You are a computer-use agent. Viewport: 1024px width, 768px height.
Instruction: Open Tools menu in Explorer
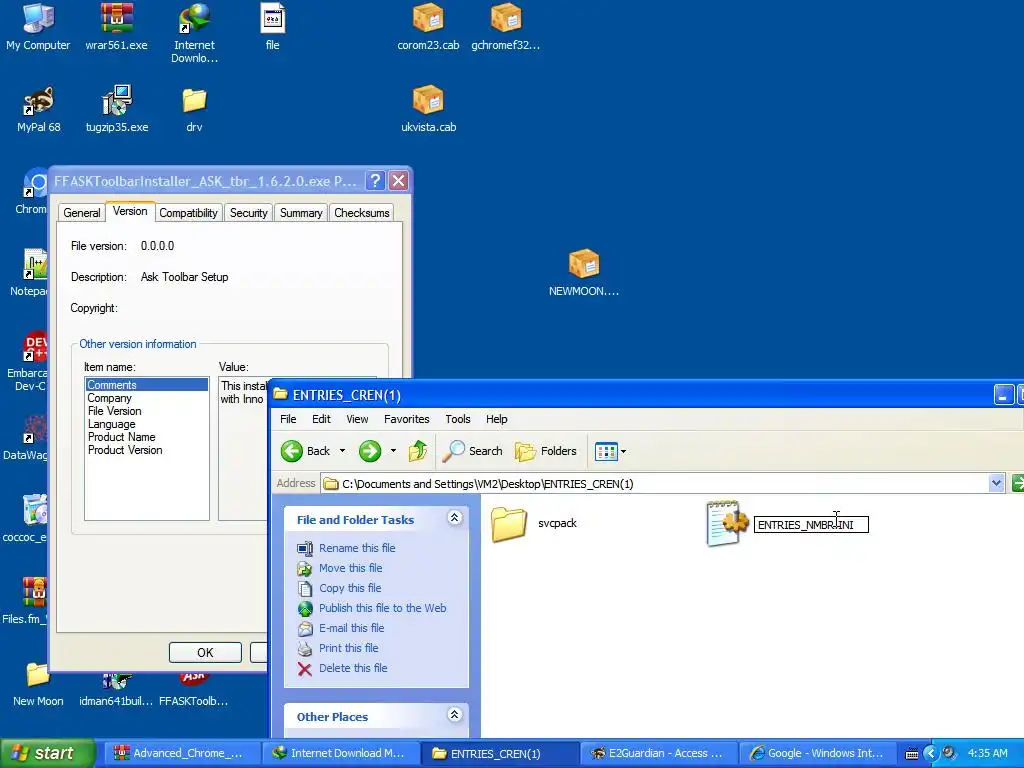click(x=458, y=419)
